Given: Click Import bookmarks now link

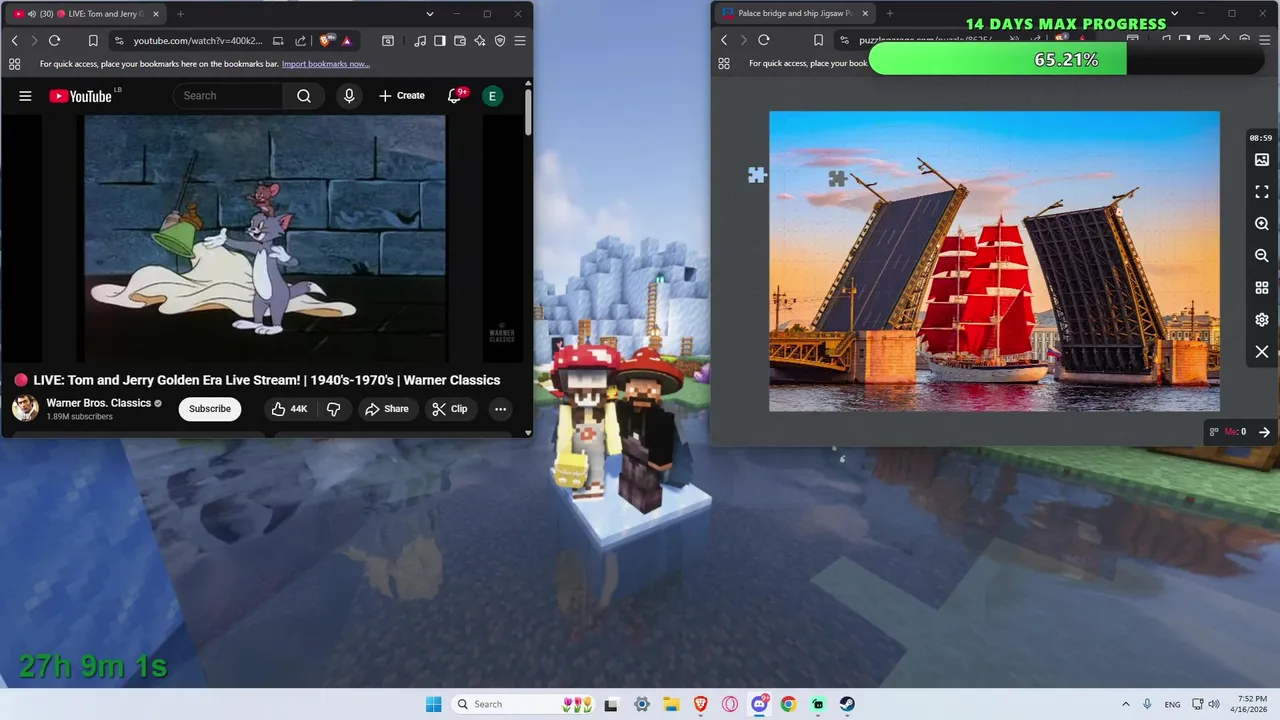Looking at the screenshot, I should (x=326, y=64).
